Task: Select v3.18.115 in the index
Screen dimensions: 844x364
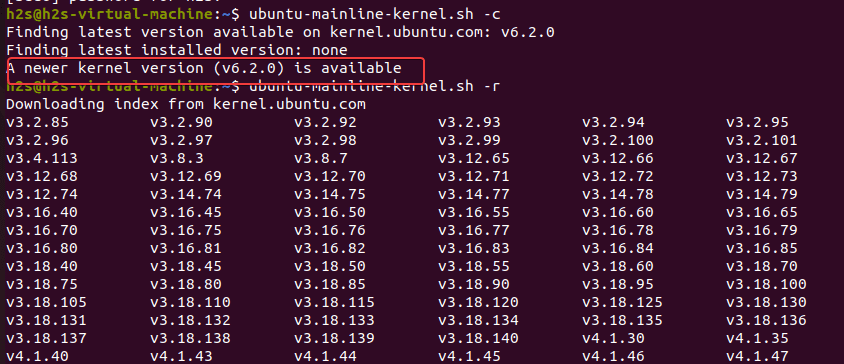Action: tap(334, 303)
